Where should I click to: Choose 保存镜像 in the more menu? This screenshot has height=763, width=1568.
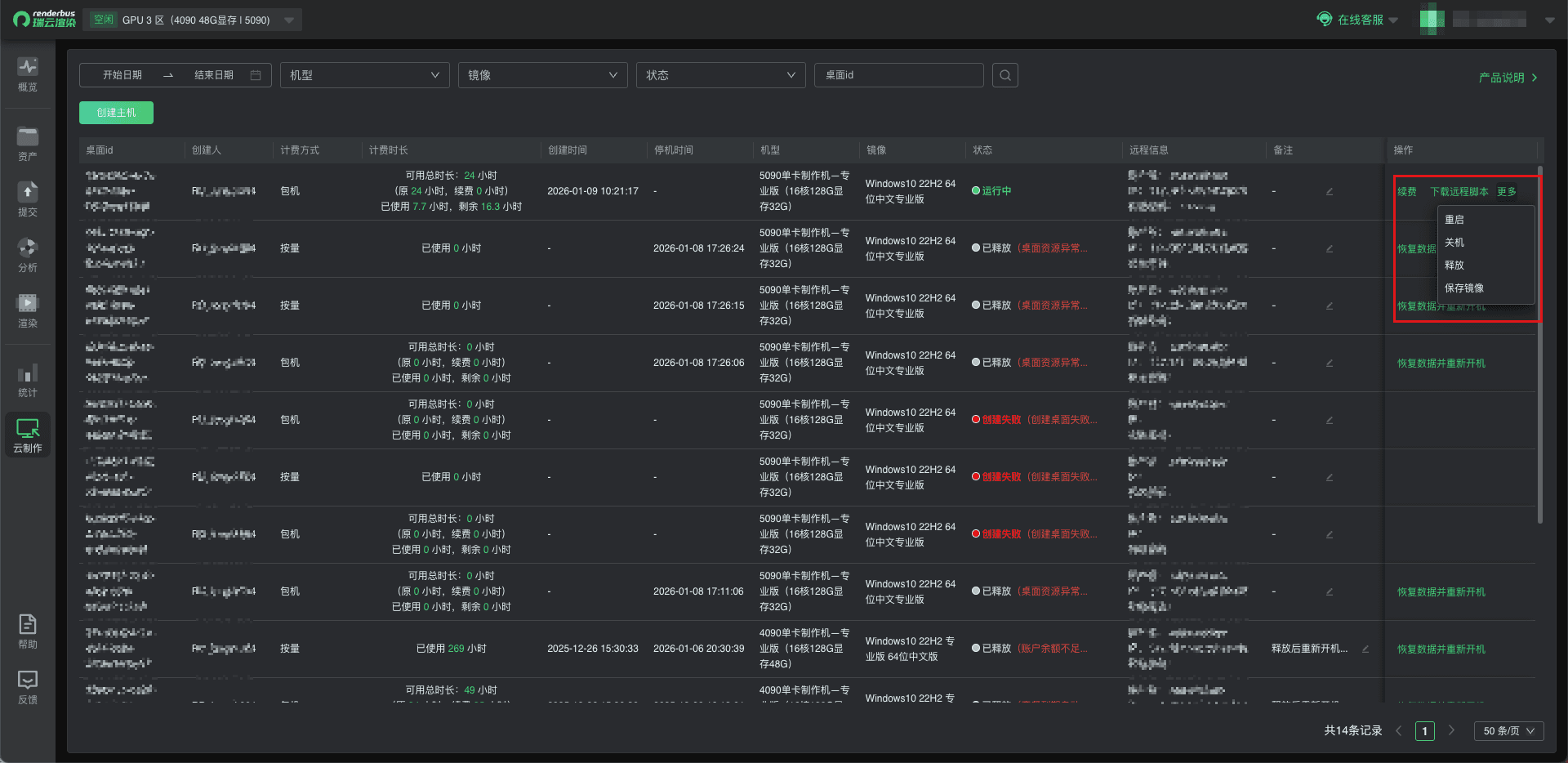1463,288
